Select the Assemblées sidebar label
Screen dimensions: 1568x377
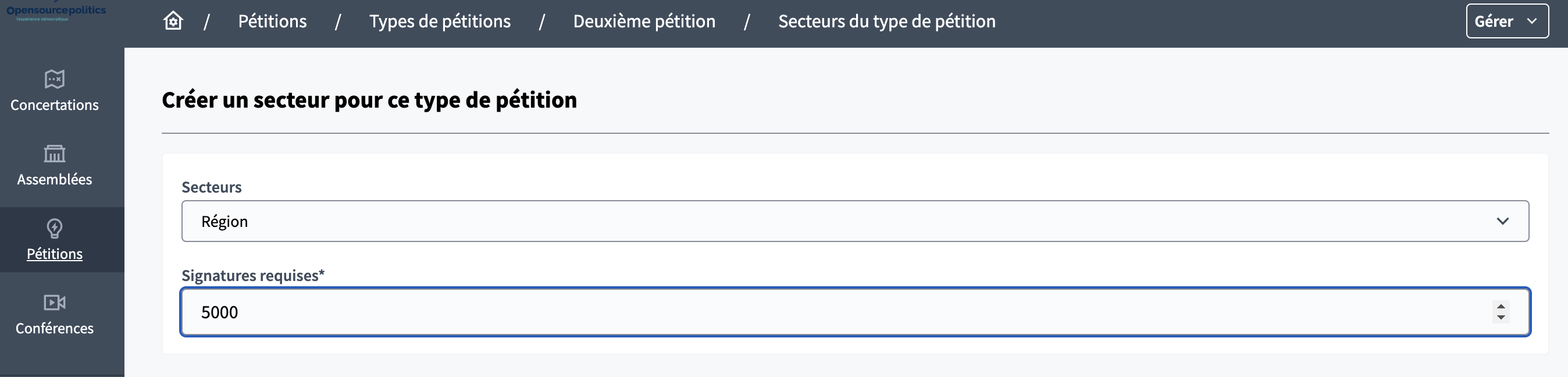54,179
